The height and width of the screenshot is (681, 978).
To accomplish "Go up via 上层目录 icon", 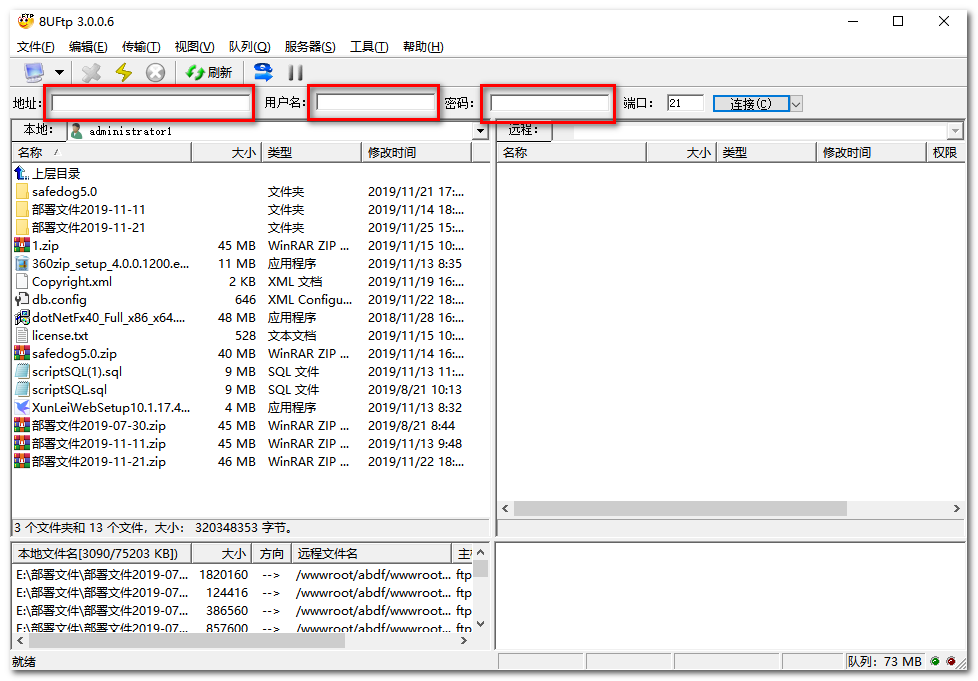I will pos(22,173).
